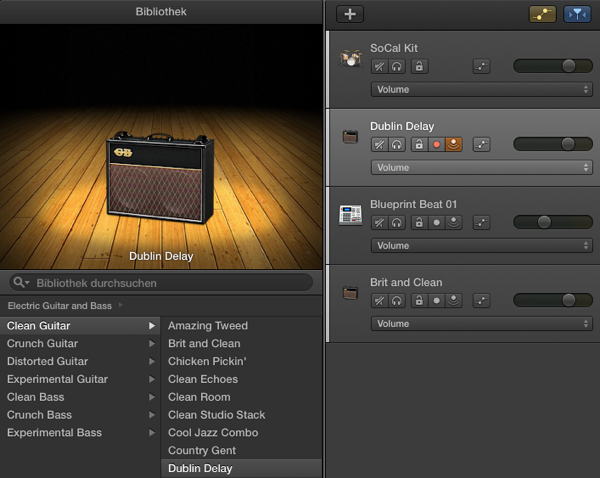The height and width of the screenshot is (478, 600).
Task: Click the SoCal Kit drum icon
Action: click(x=350, y=58)
